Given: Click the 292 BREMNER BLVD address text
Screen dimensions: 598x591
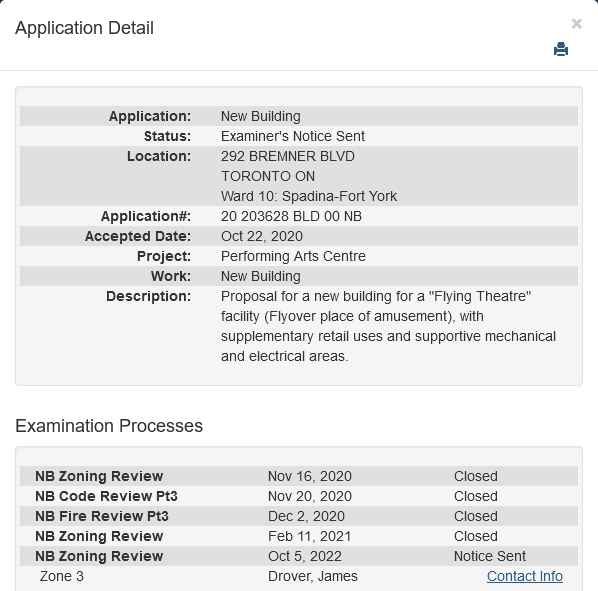Looking at the screenshot, I should (x=288, y=156).
